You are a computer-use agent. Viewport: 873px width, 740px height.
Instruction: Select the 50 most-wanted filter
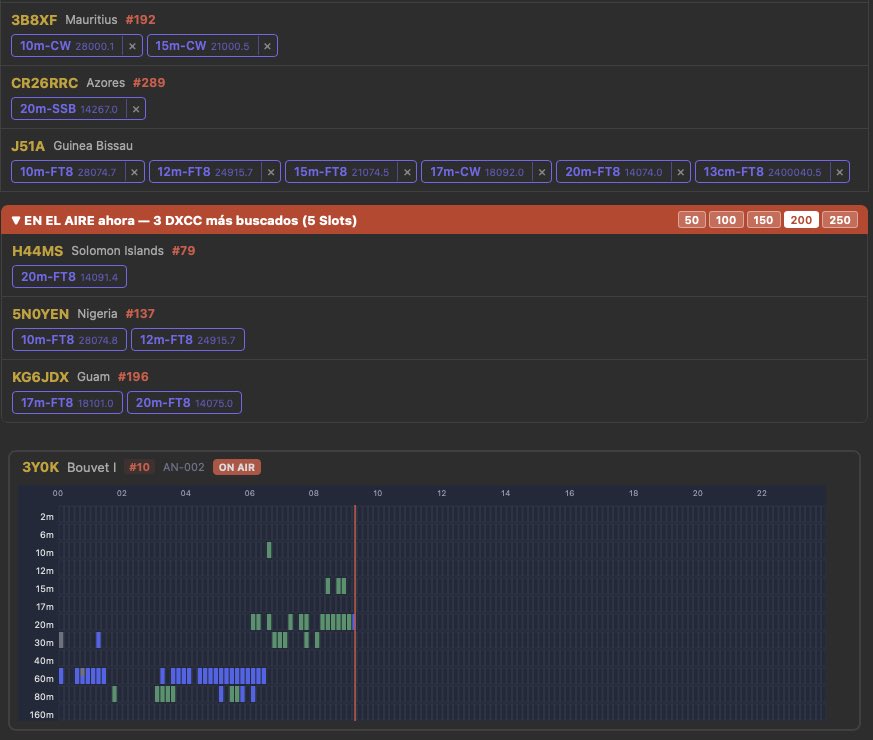691,220
